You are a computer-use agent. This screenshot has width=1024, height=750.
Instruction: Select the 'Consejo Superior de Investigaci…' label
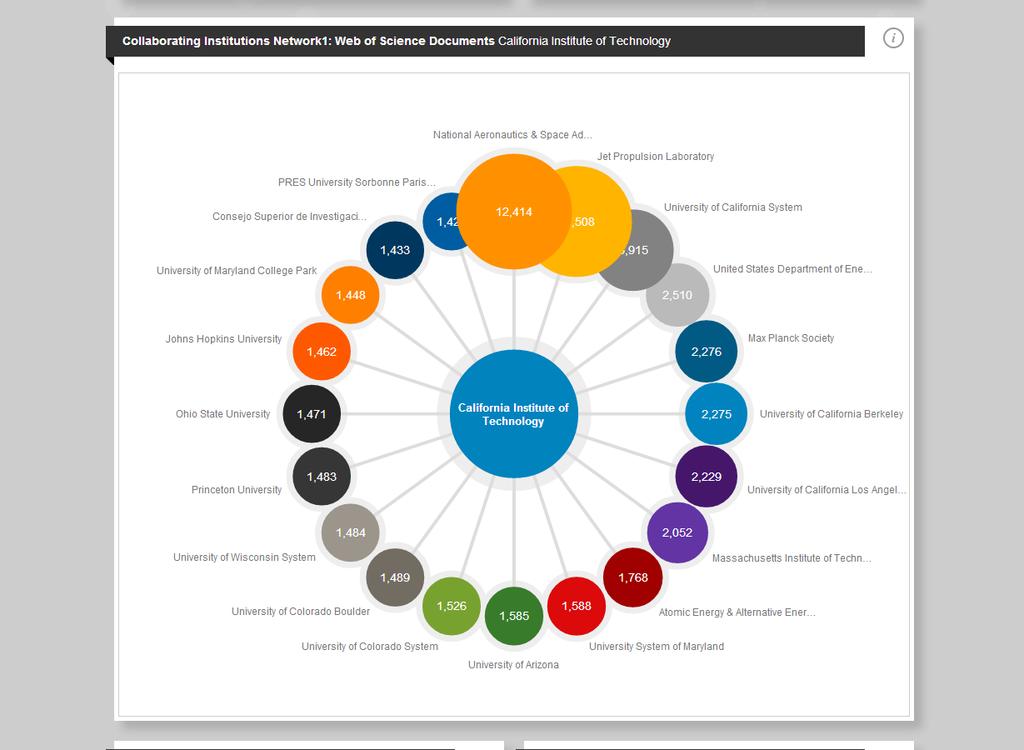289,216
